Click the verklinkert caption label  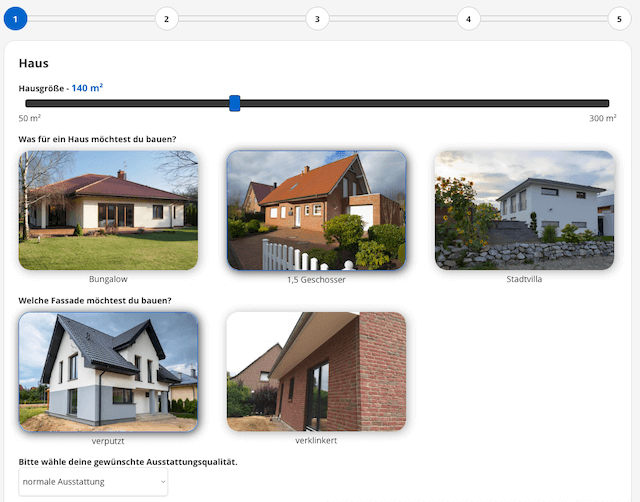click(316, 440)
